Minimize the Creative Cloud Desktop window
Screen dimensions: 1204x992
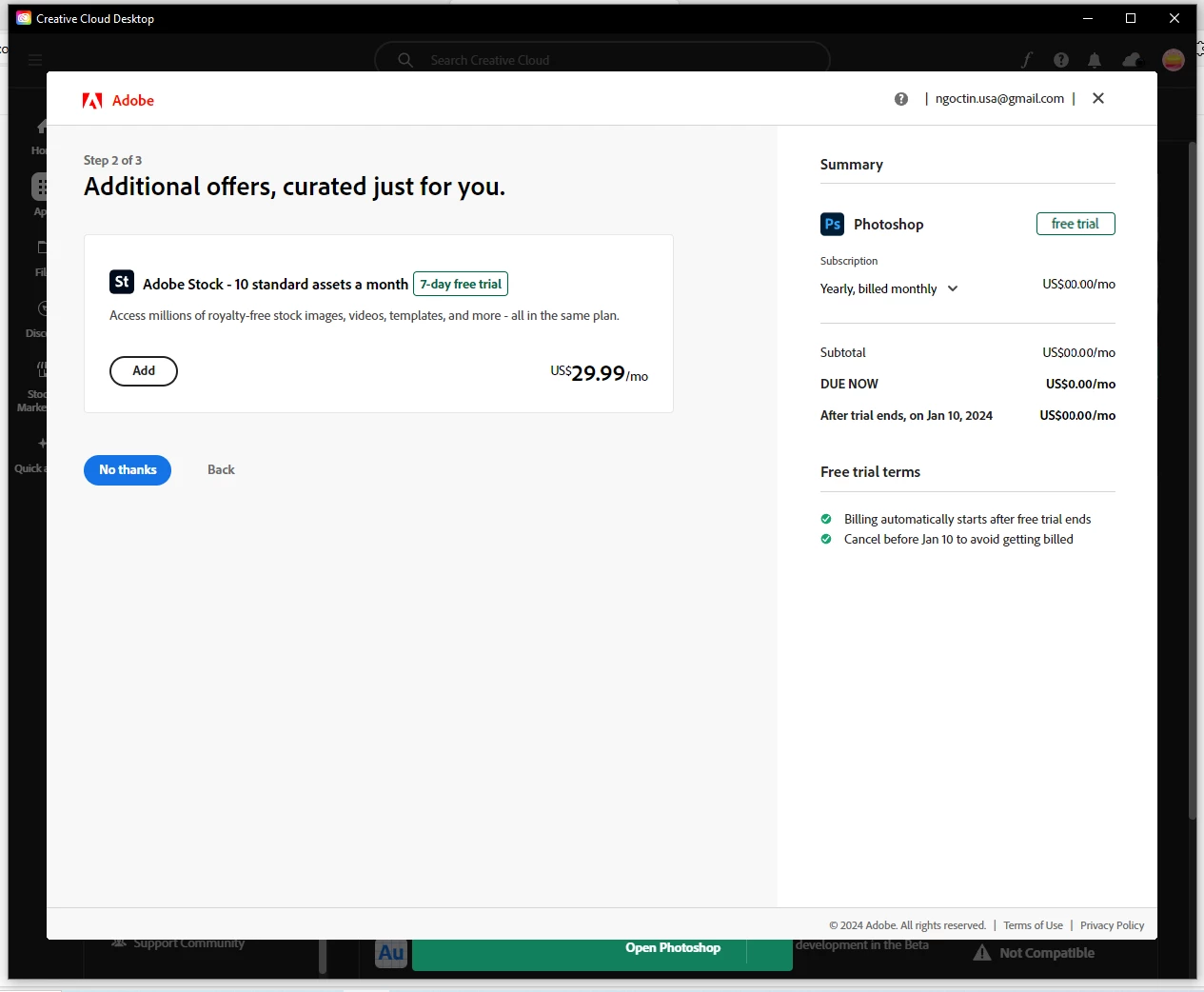pos(1088,18)
